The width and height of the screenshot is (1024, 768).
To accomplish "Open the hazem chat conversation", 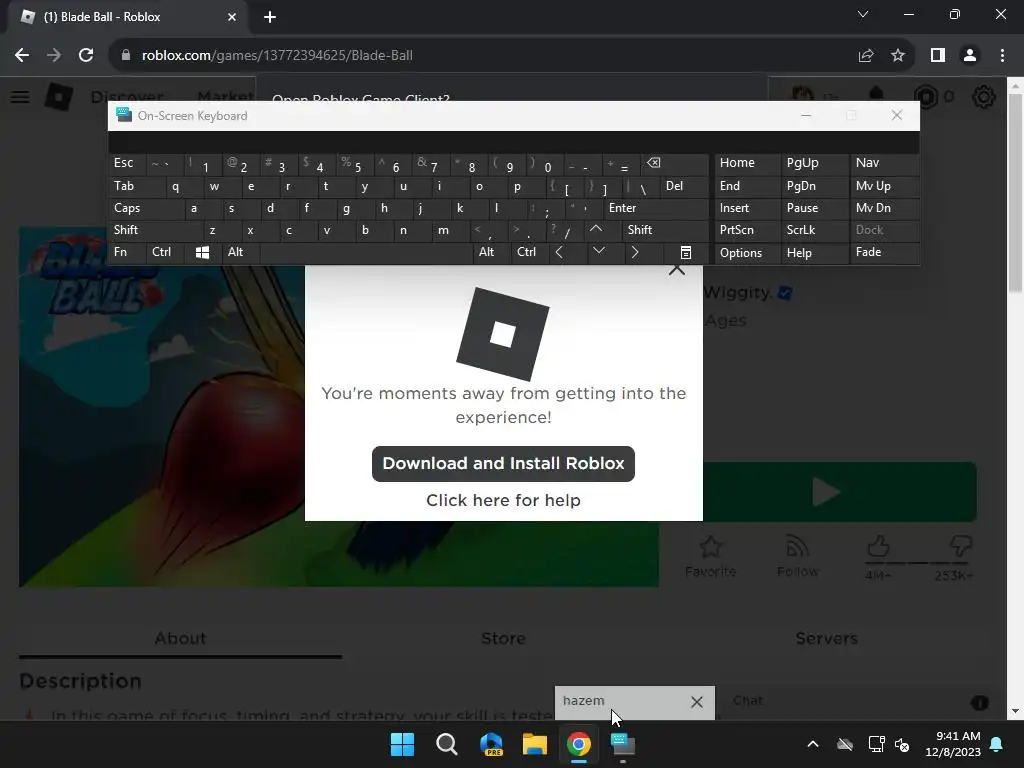I will [583, 701].
